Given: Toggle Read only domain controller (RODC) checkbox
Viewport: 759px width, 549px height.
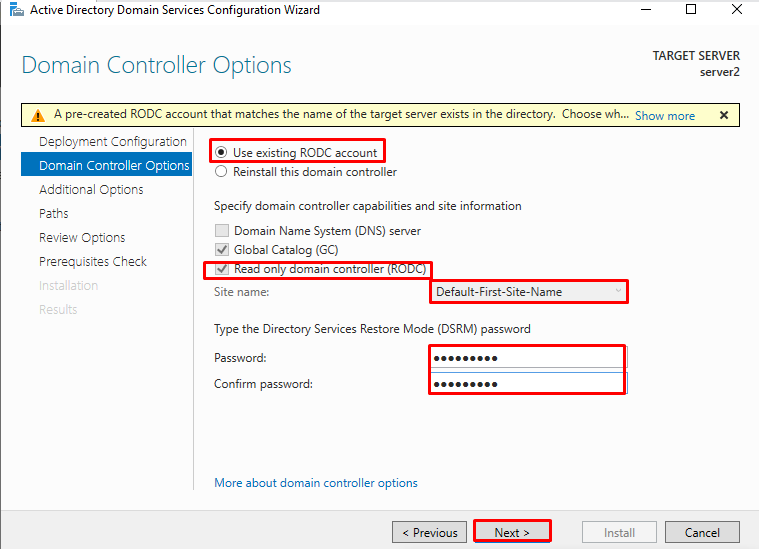Looking at the screenshot, I should (x=222, y=269).
